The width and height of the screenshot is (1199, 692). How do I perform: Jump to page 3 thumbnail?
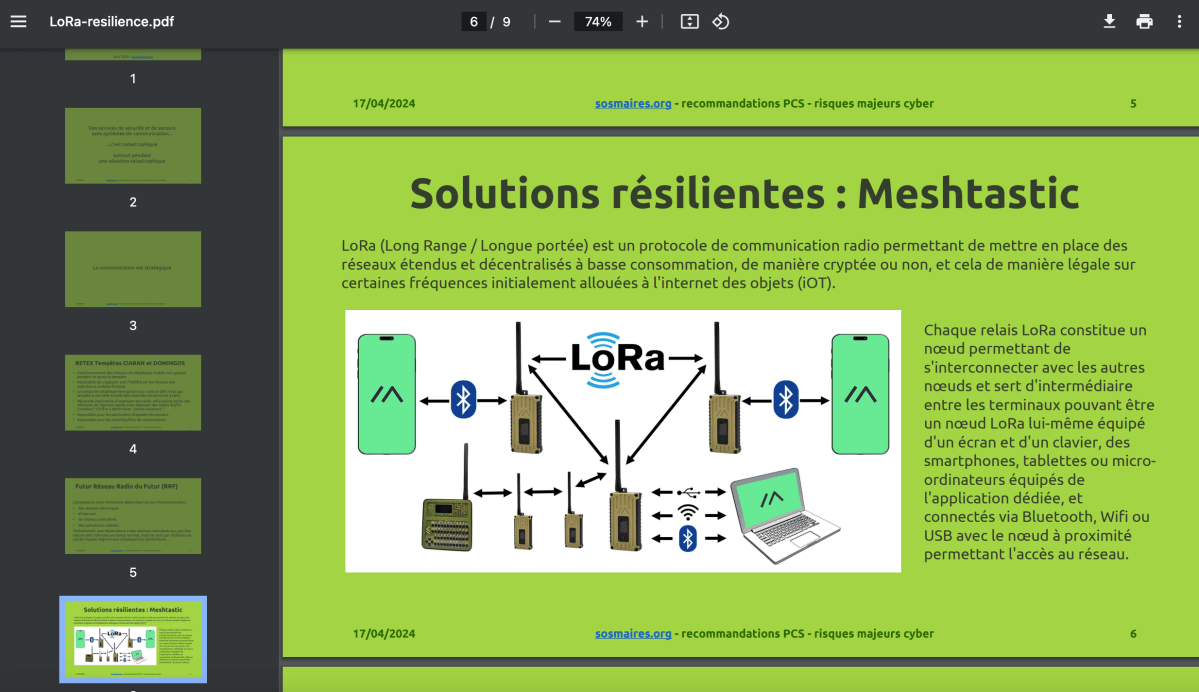133,269
